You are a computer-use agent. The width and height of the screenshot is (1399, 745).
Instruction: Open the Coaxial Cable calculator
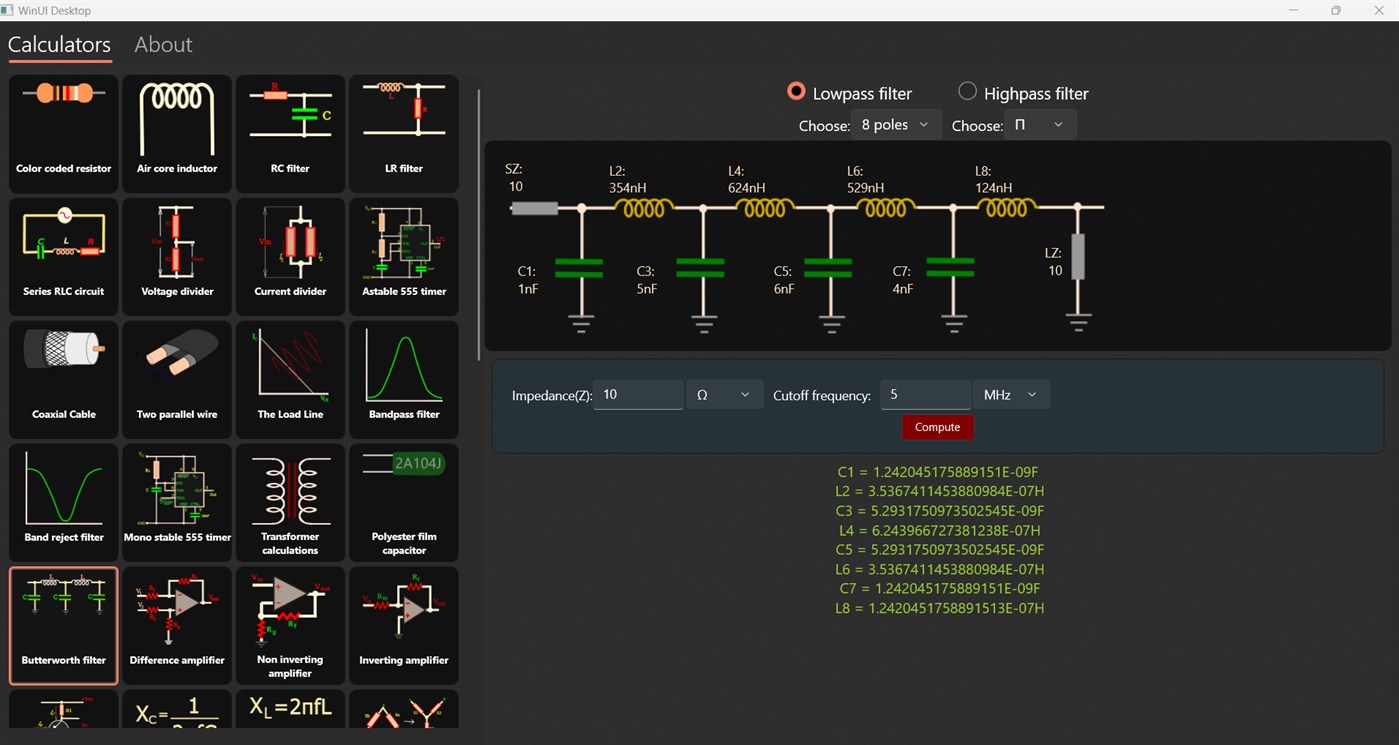62,379
